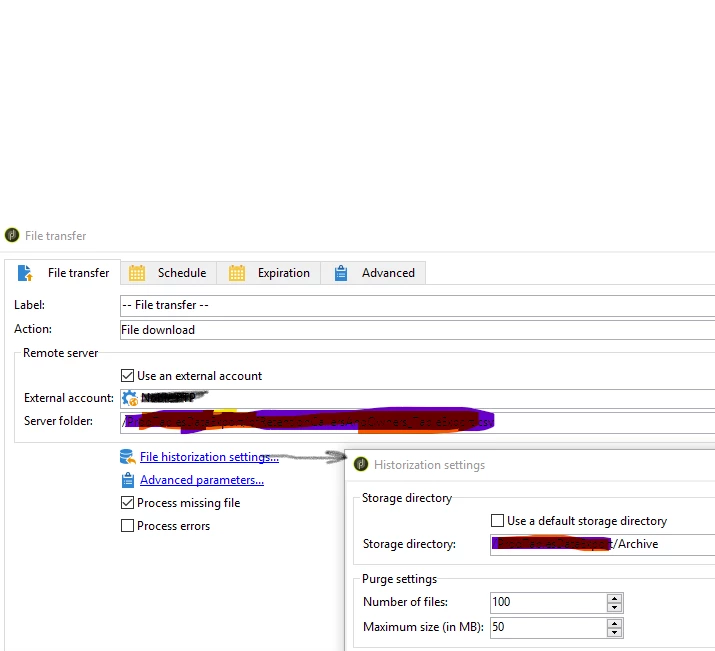Open the Action File download dropdown
This screenshot has width=715, height=651.
click(x=417, y=330)
